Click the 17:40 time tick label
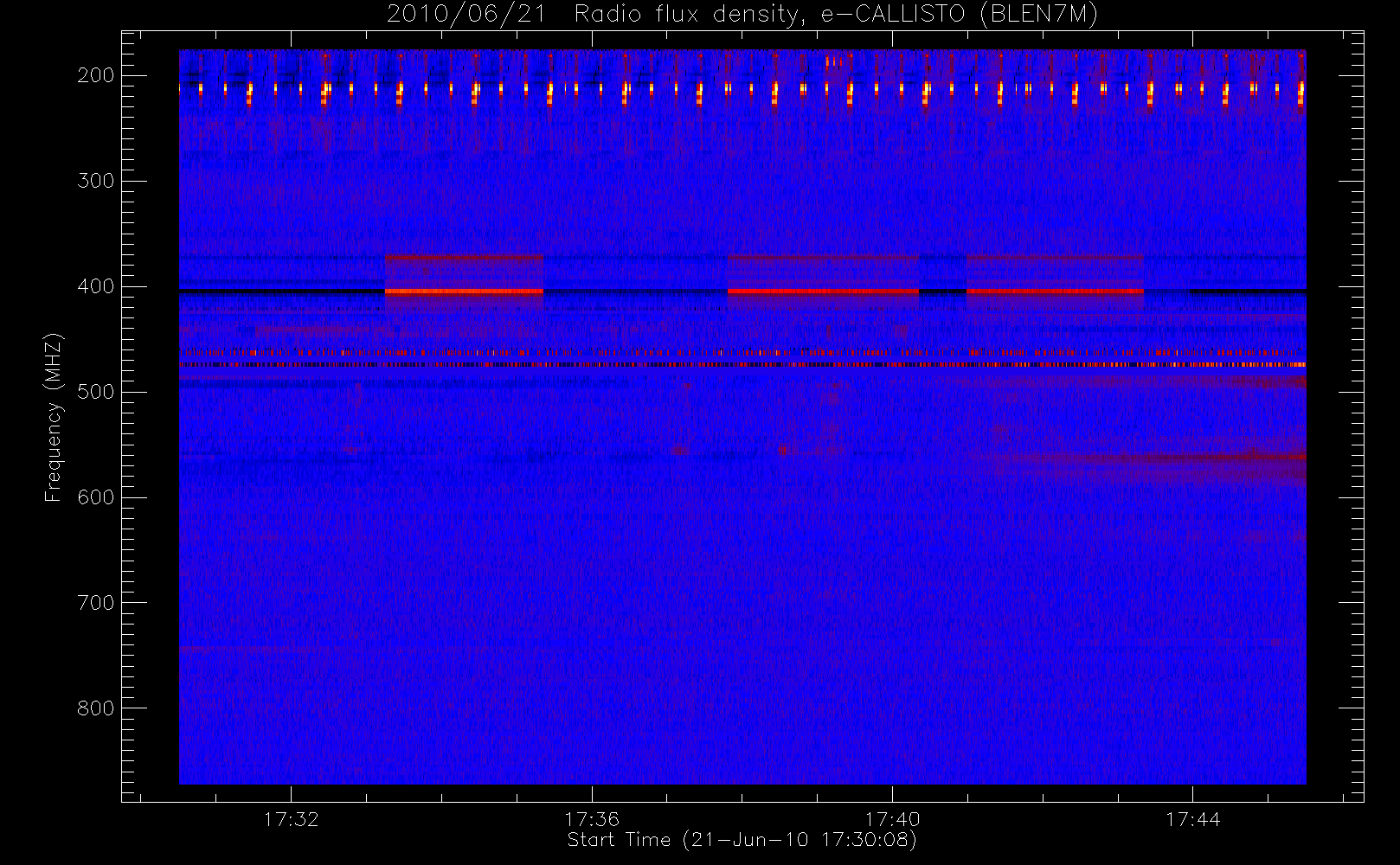 coord(892,819)
